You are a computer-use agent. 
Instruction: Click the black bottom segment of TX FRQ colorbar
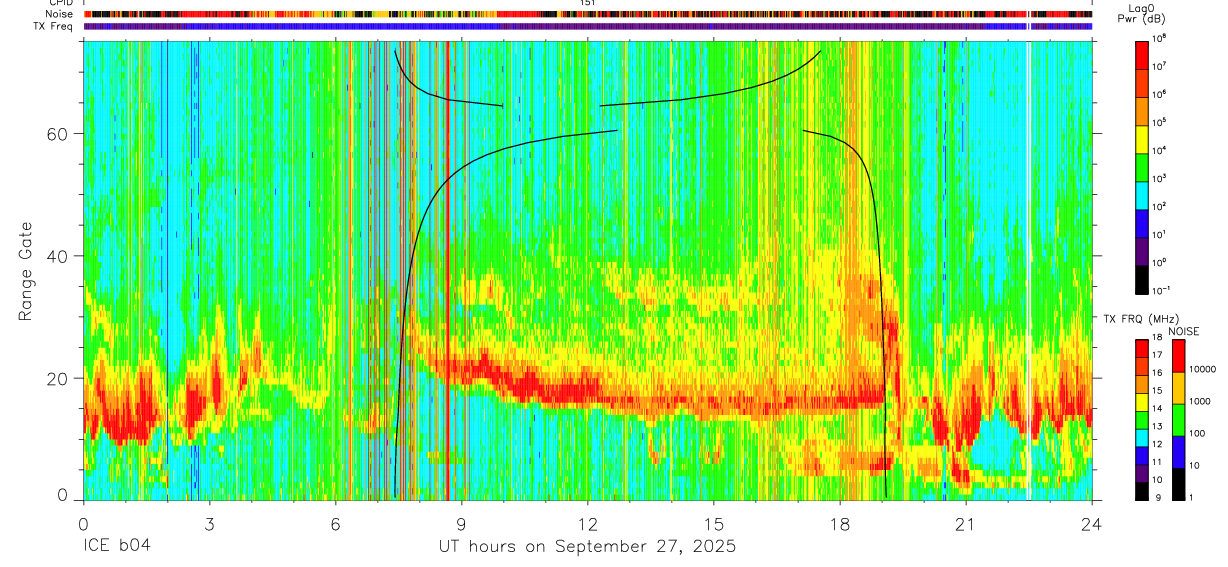coord(1143,492)
